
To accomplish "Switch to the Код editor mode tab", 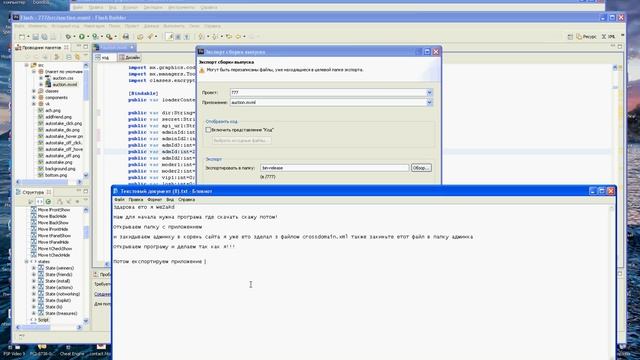I will tap(105, 58).
